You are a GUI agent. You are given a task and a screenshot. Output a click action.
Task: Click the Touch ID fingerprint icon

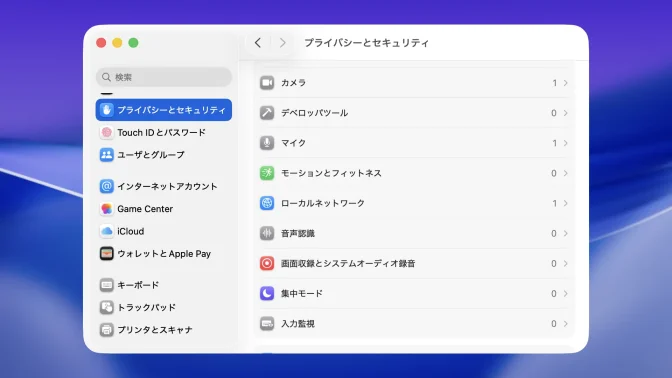click(x=107, y=132)
